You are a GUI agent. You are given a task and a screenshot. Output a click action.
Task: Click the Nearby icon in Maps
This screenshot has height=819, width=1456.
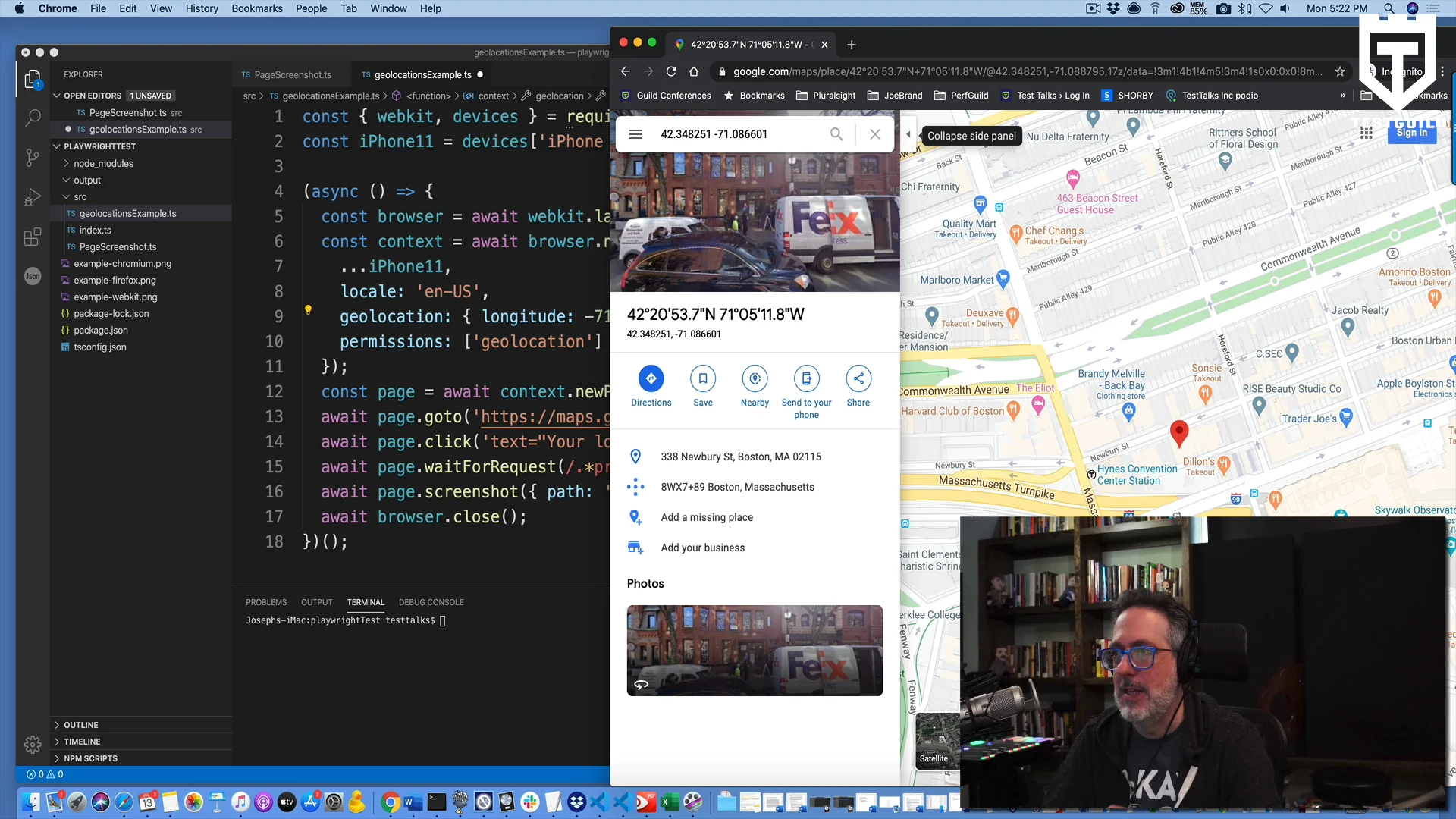[754, 378]
